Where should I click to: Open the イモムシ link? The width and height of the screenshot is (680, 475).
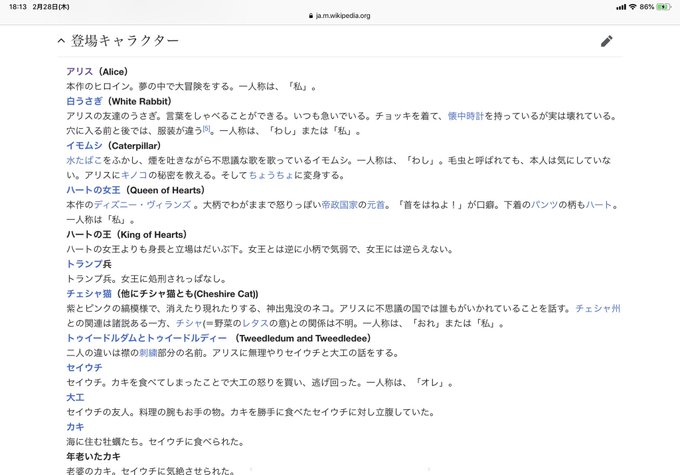(85, 145)
